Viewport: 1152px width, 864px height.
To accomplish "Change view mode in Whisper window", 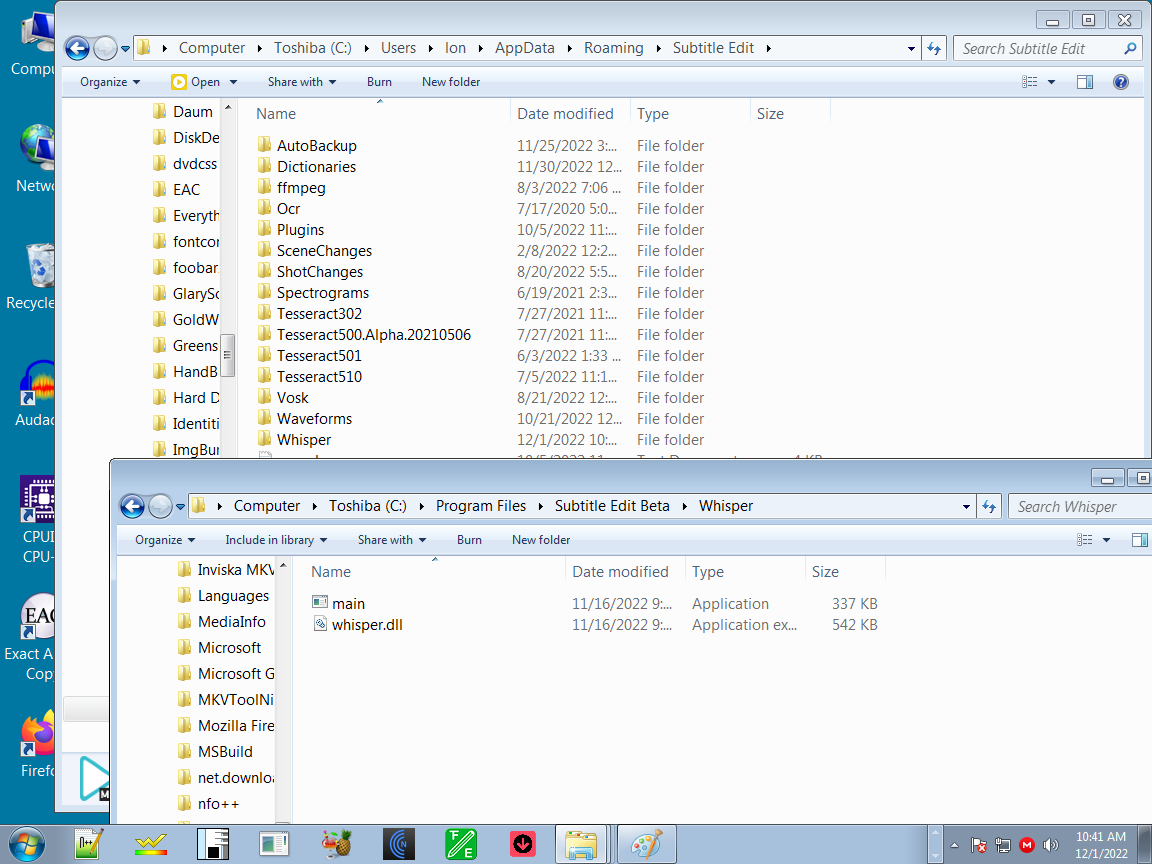I will tap(1084, 539).
